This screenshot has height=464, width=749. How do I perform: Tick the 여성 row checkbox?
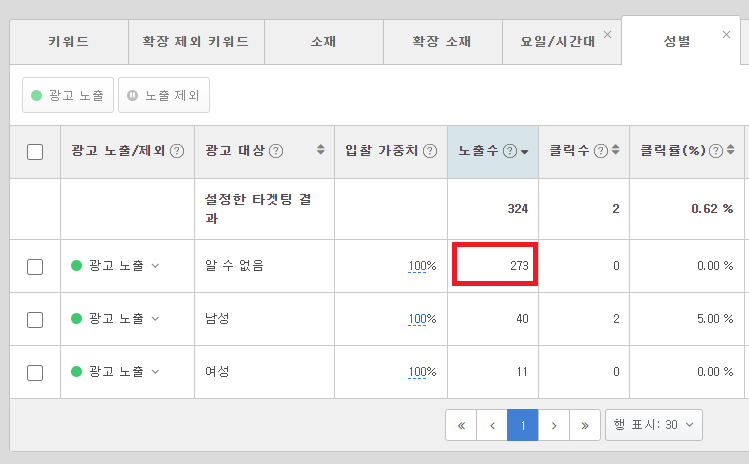[35, 372]
